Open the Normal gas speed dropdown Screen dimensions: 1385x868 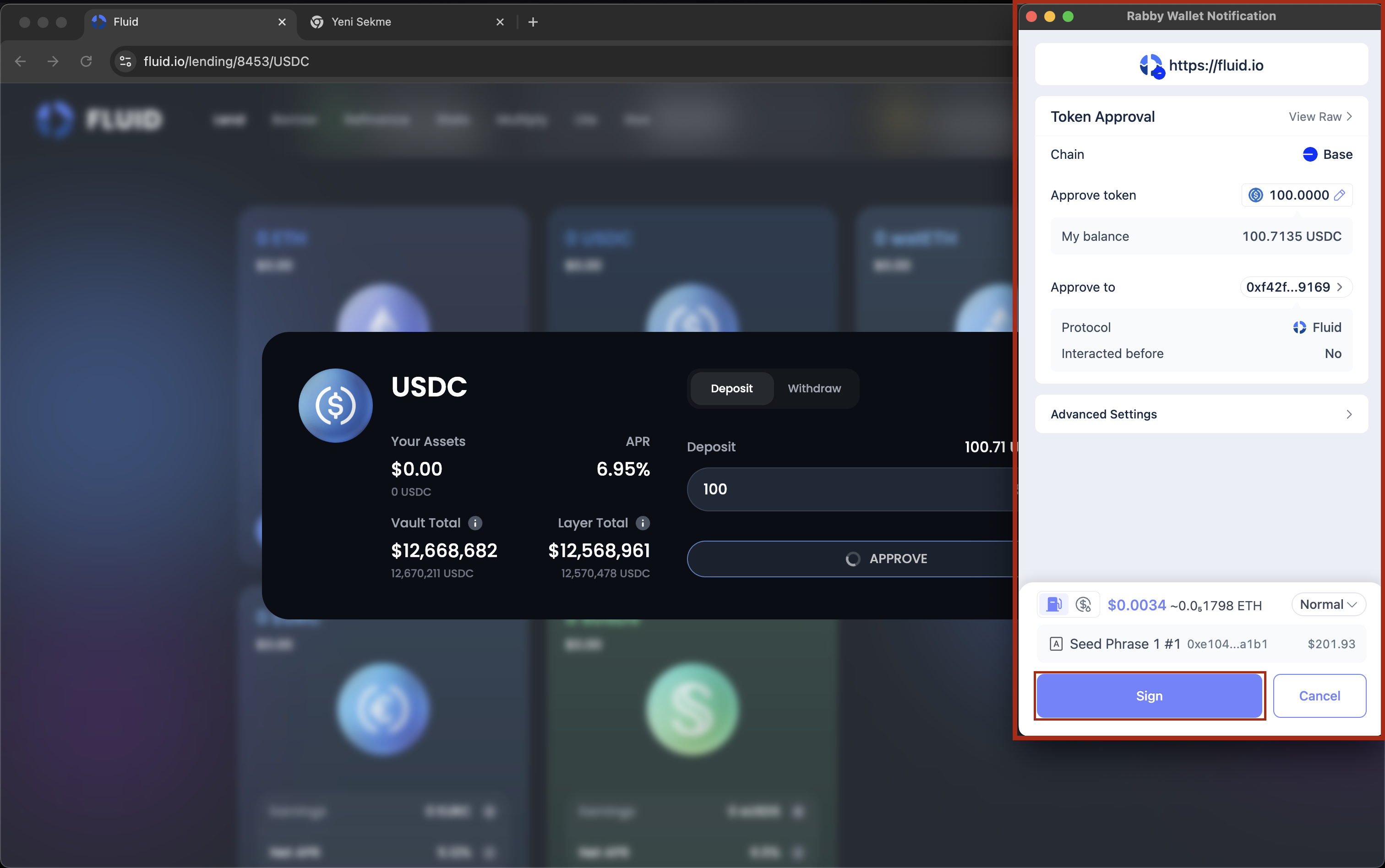[x=1328, y=604]
